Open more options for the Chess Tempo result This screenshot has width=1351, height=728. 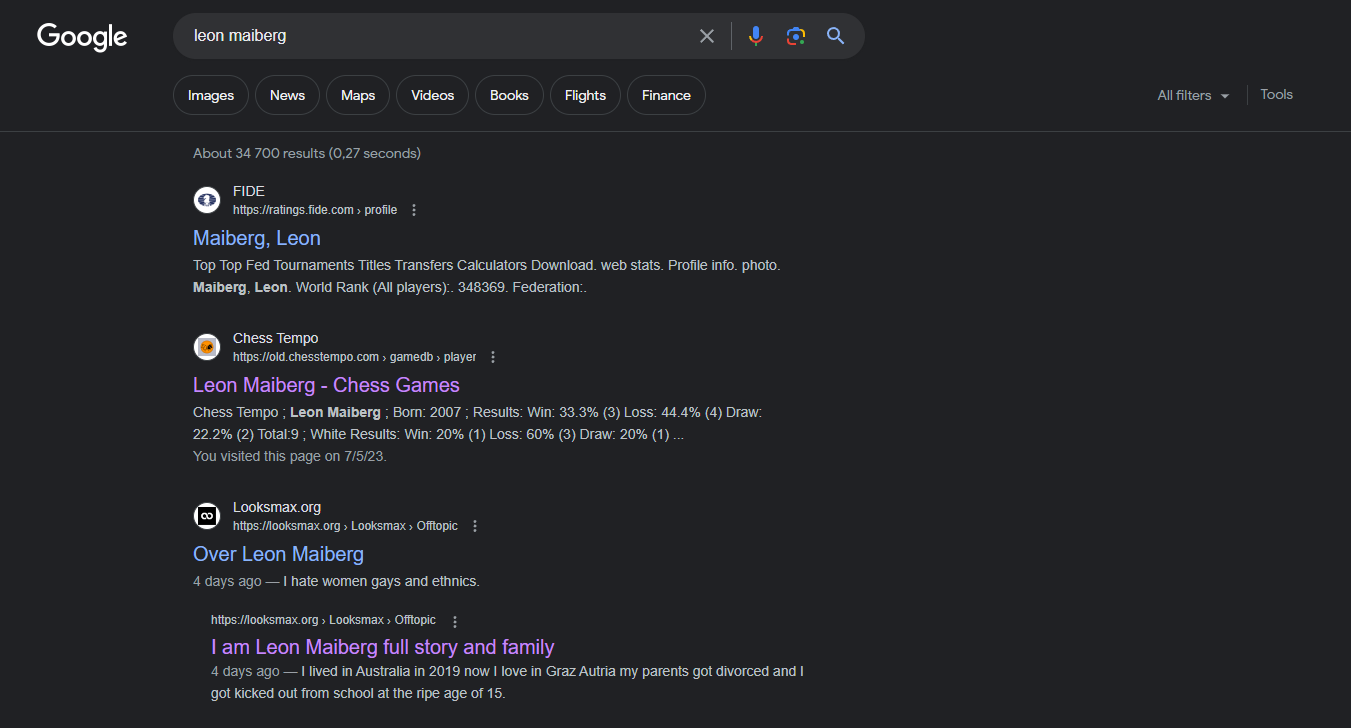coord(493,357)
